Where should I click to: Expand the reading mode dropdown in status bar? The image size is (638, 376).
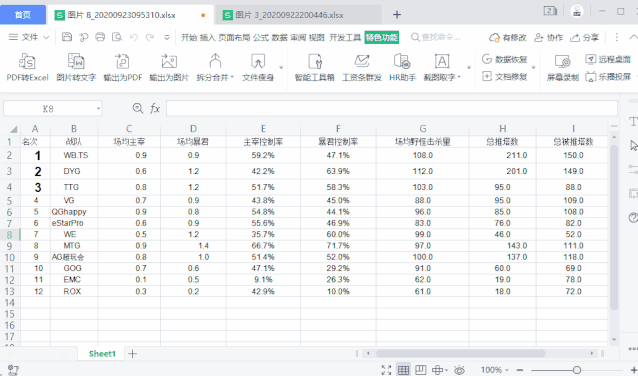click(446, 370)
